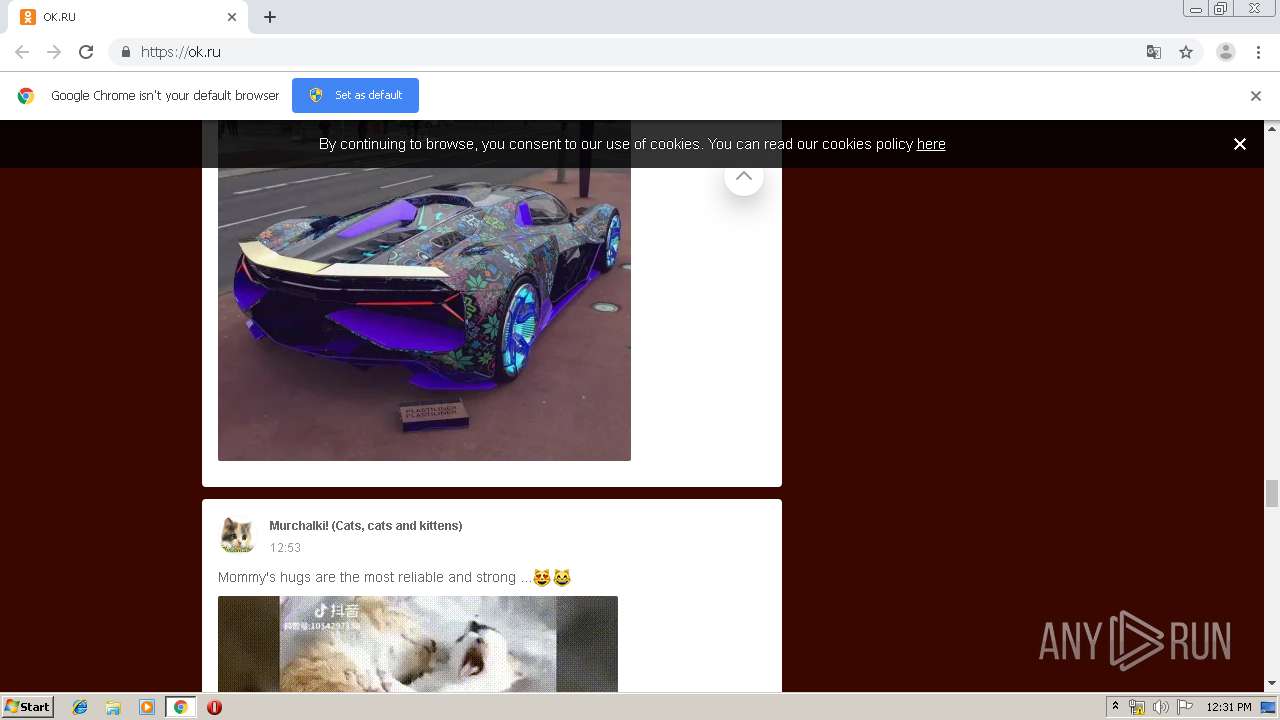Image resolution: width=1280 pixels, height=720 pixels.
Task: Open the cookies policy 'here' link
Action: (x=931, y=144)
